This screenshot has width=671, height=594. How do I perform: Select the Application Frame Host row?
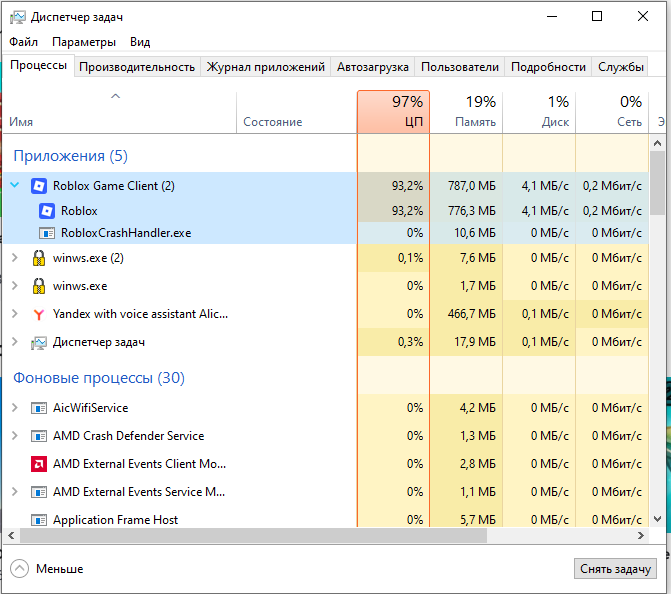pos(325,520)
